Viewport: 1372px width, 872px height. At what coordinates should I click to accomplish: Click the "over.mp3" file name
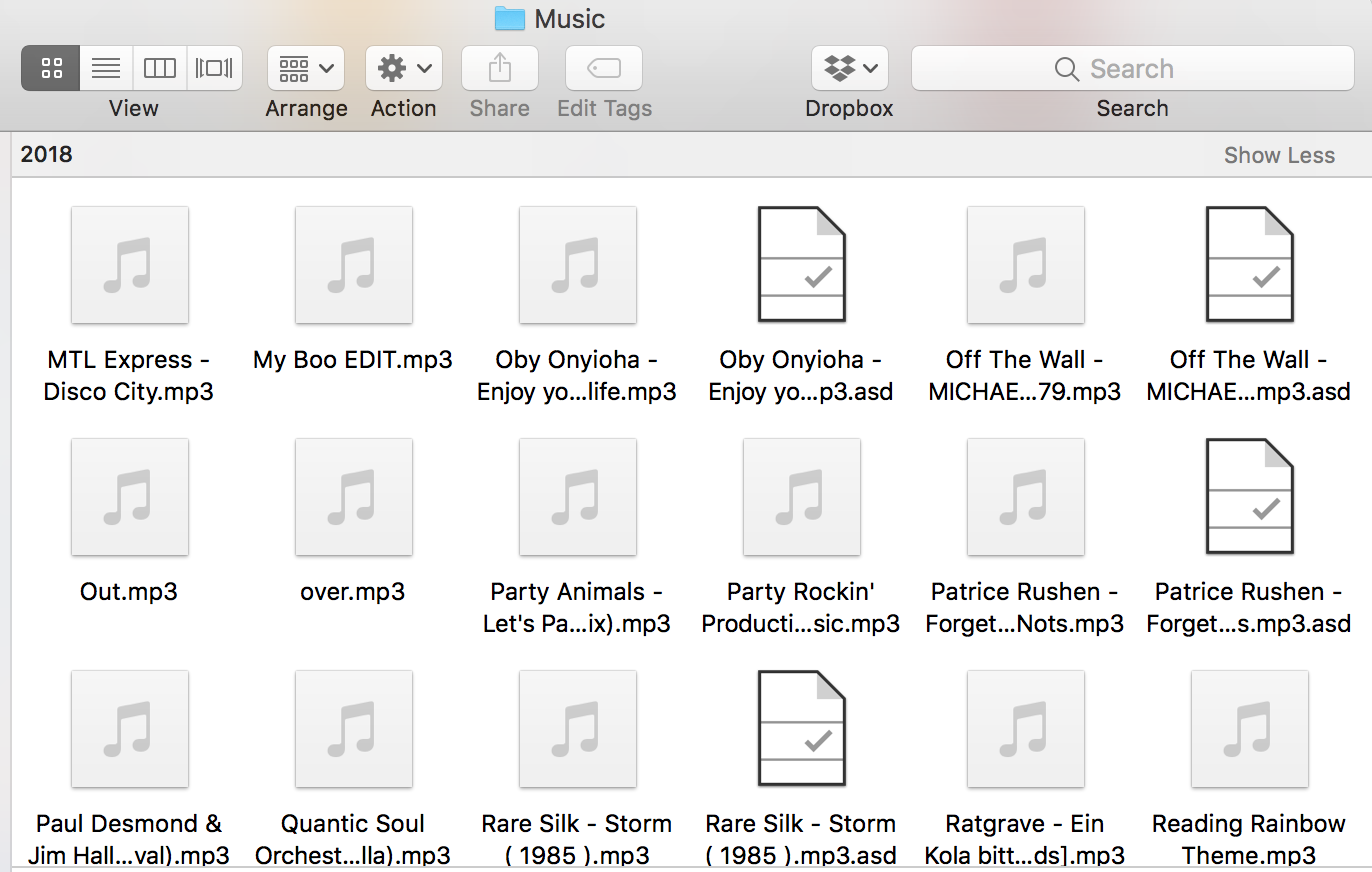click(x=353, y=591)
